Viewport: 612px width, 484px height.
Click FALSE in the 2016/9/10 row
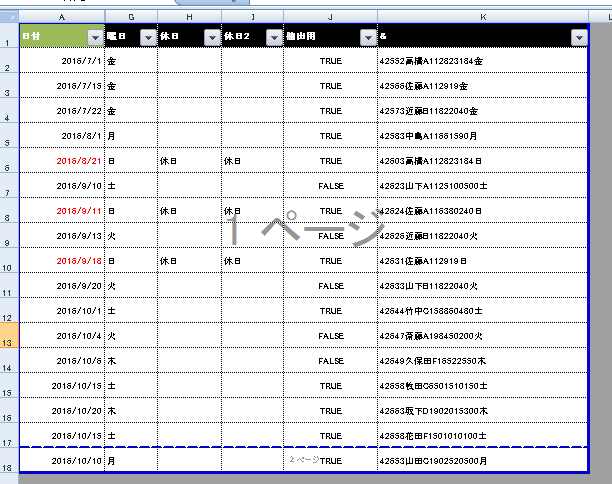pyautogui.click(x=331, y=185)
